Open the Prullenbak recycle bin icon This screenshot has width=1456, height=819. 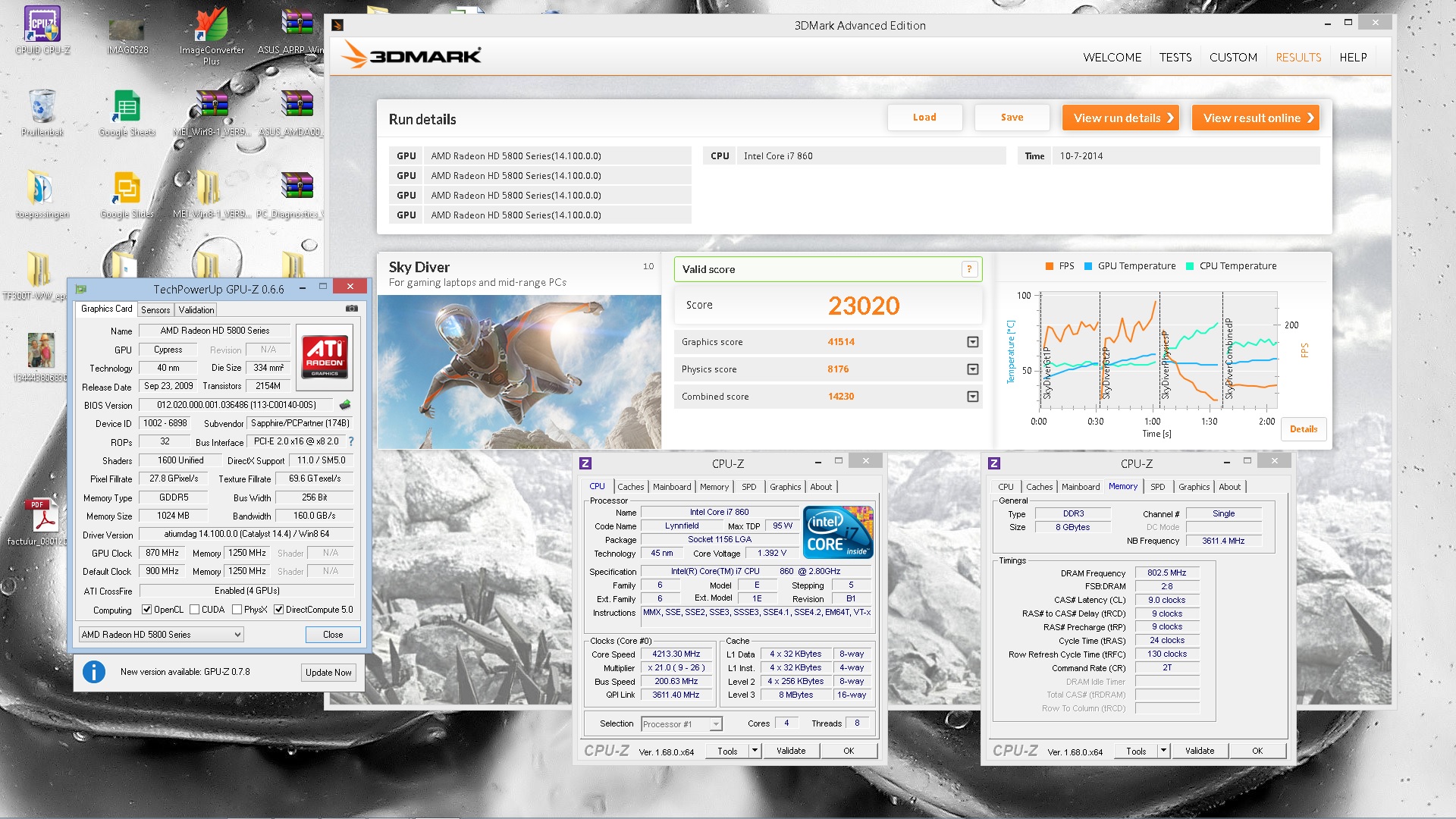42,112
